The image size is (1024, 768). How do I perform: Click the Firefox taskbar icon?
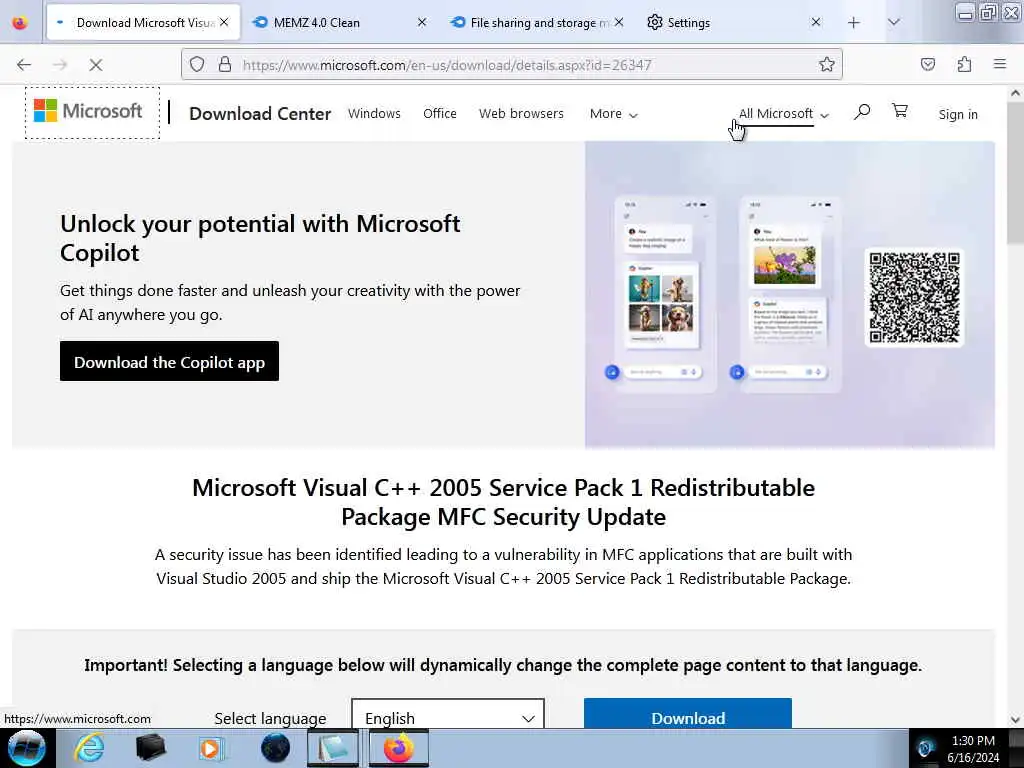(x=399, y=748)
